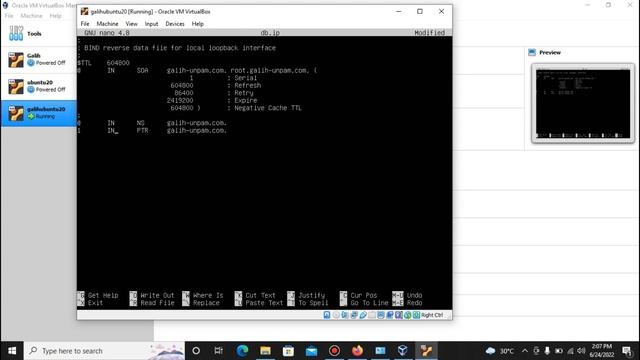Select the Galih powered off VM

(38, 60)
